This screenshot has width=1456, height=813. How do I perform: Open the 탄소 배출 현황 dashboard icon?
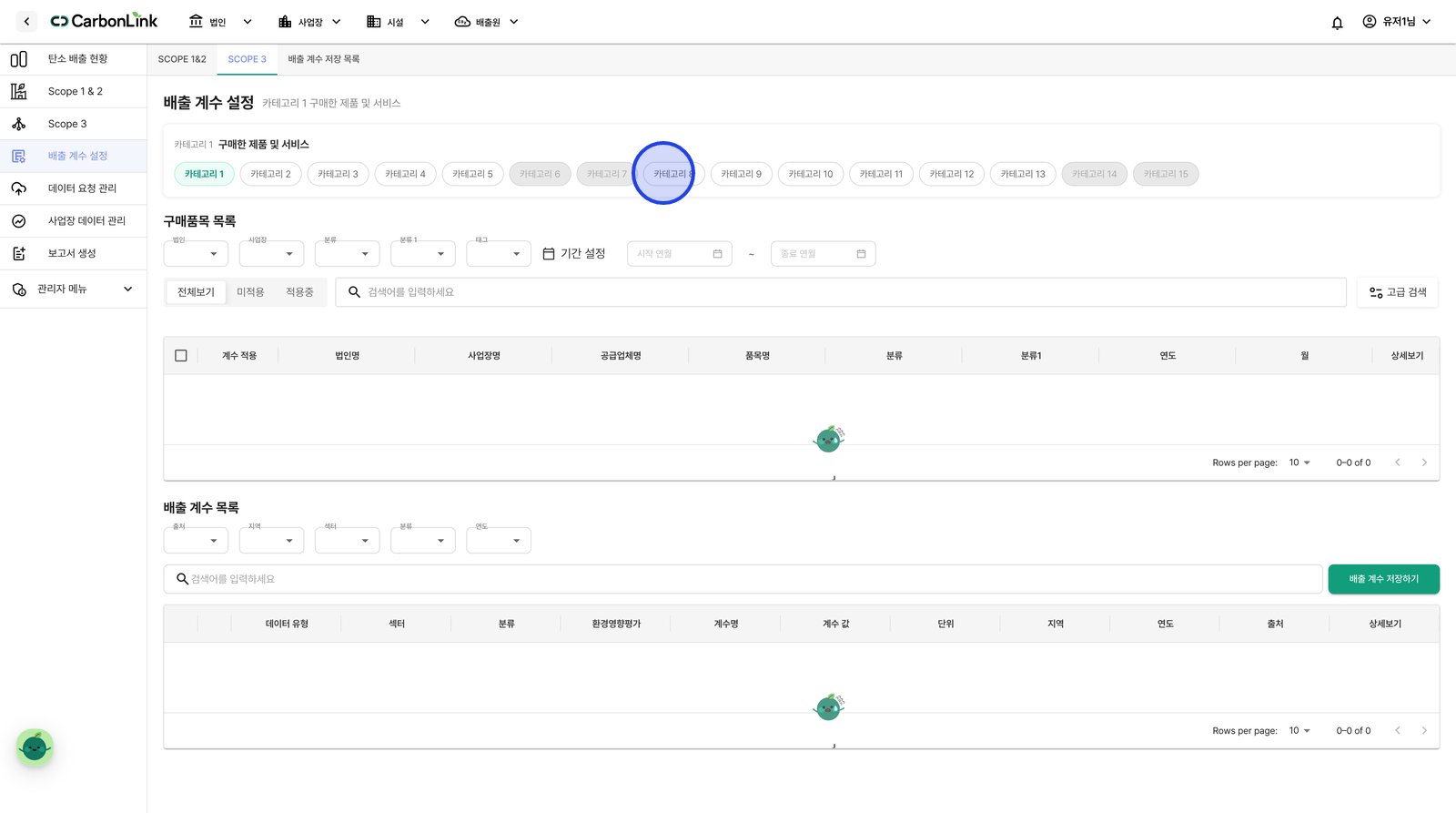(18, 59)
